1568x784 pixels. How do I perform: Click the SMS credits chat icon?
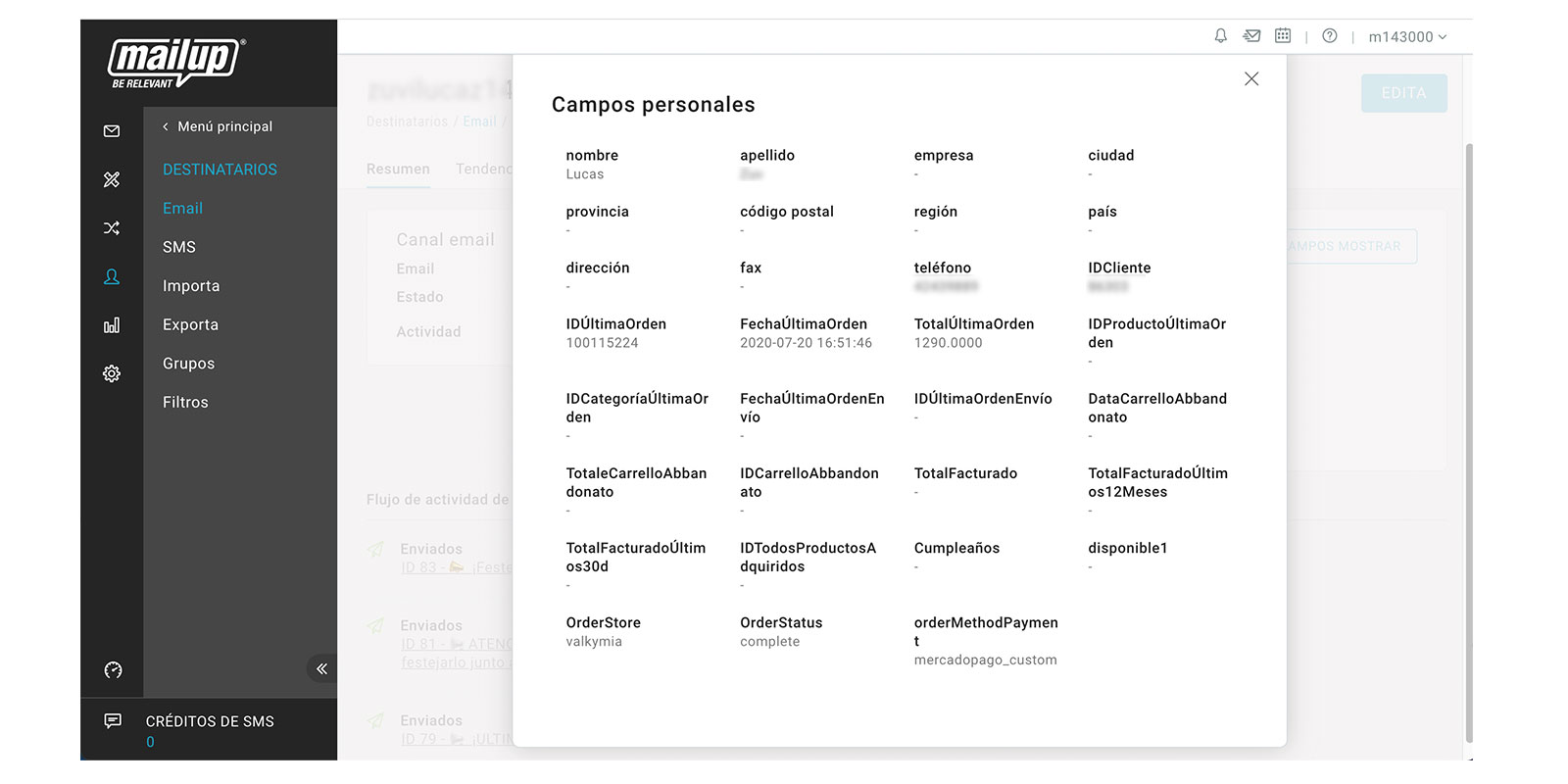point(113,720)
